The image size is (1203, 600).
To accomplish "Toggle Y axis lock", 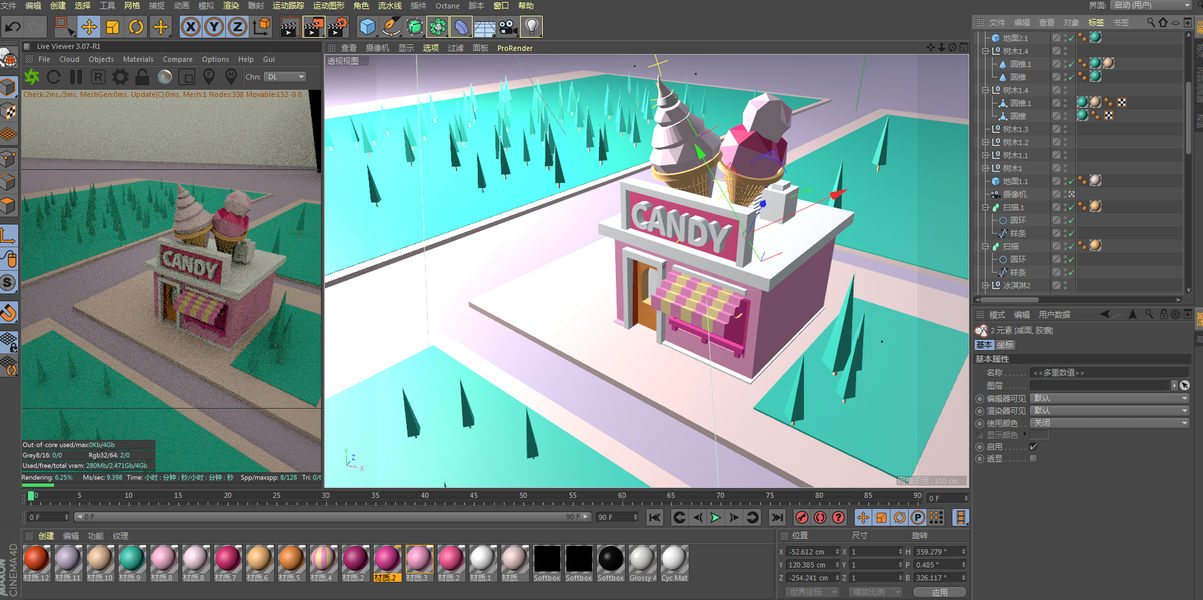I will coord(214,27).
